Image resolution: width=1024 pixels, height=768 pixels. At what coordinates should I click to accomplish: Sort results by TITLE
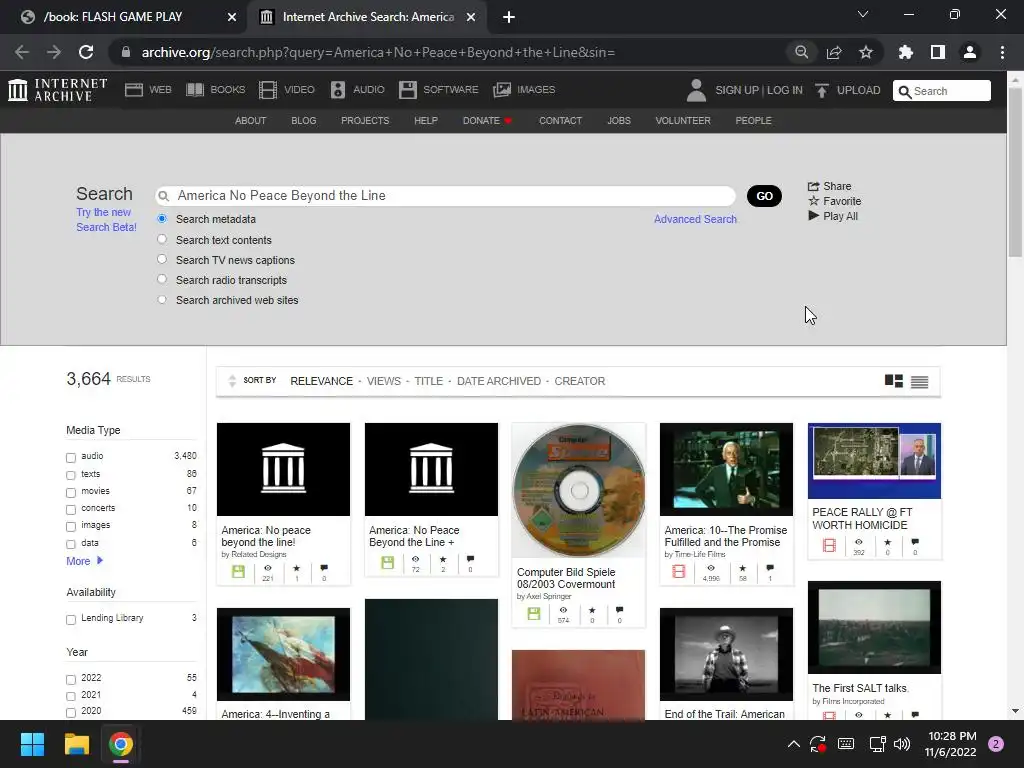pos(428,381)
